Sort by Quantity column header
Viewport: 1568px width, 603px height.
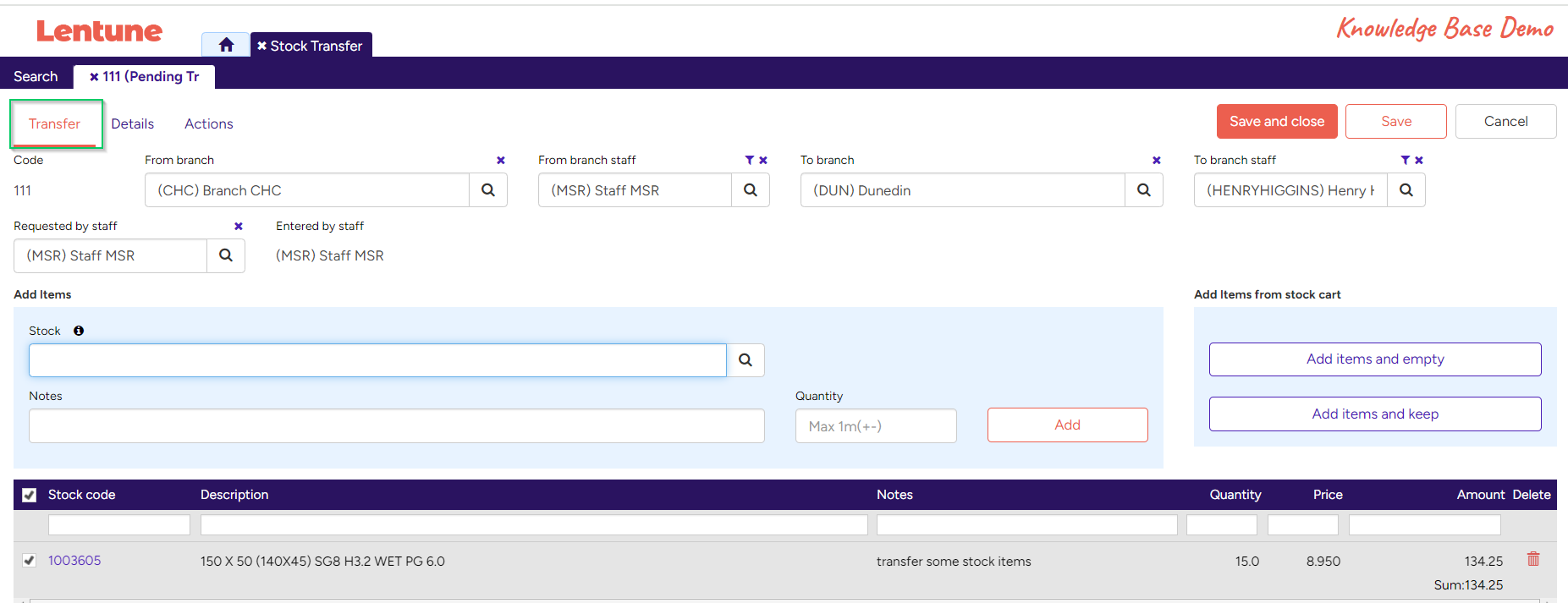click(1235, 495)
